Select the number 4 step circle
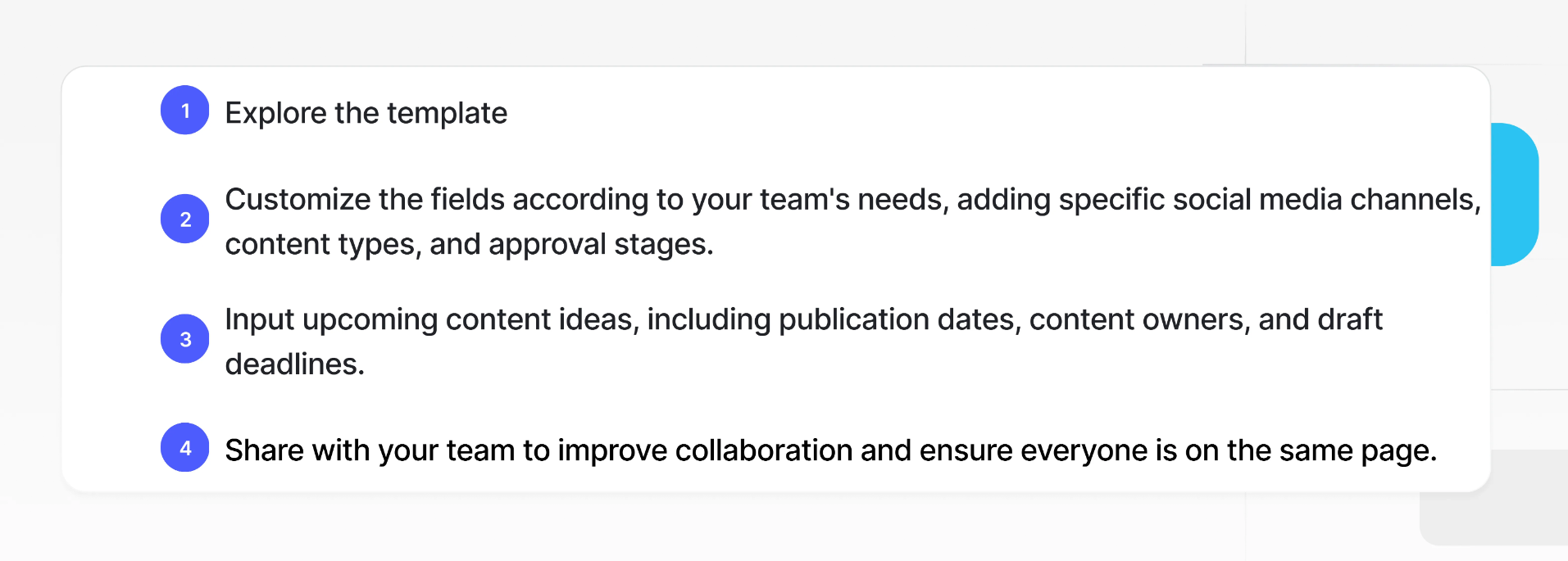Image resolution: width=1568 pixels, height=561 pixels. (x=185, y=447)
